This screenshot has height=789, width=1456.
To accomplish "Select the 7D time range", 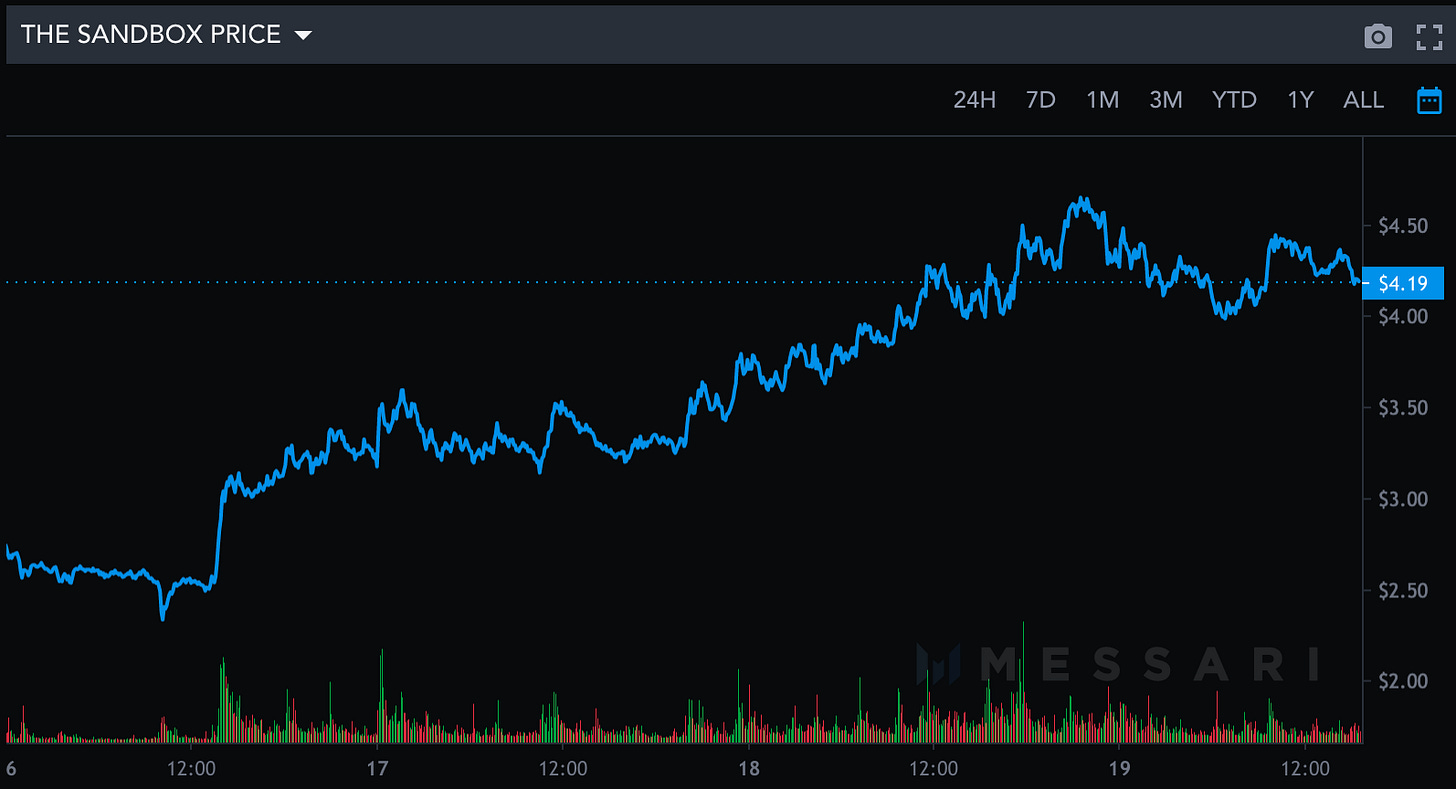I will tap(1040, 100).
